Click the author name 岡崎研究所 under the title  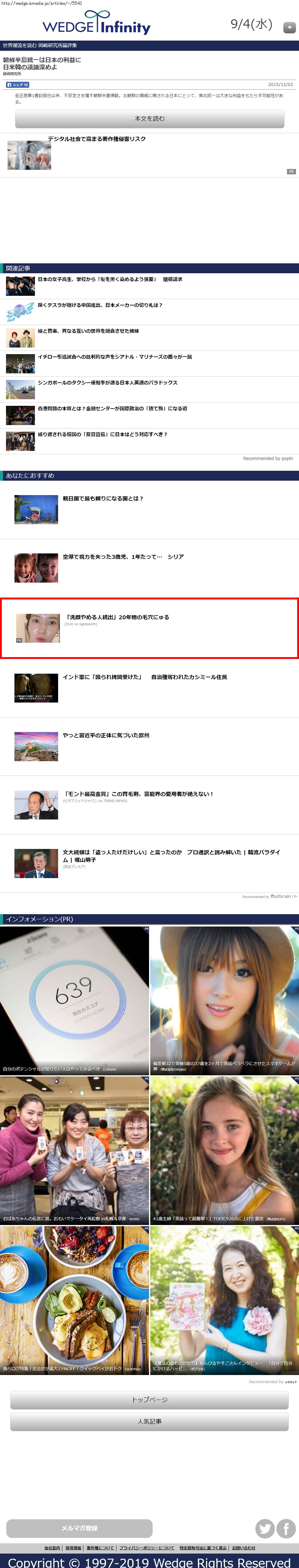(x=12, y=74)
